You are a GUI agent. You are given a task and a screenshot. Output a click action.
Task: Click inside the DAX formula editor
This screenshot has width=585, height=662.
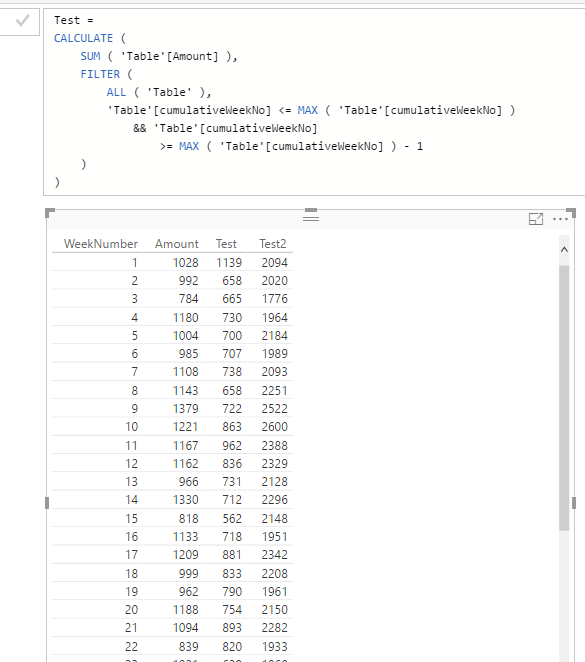click(314, 101)
